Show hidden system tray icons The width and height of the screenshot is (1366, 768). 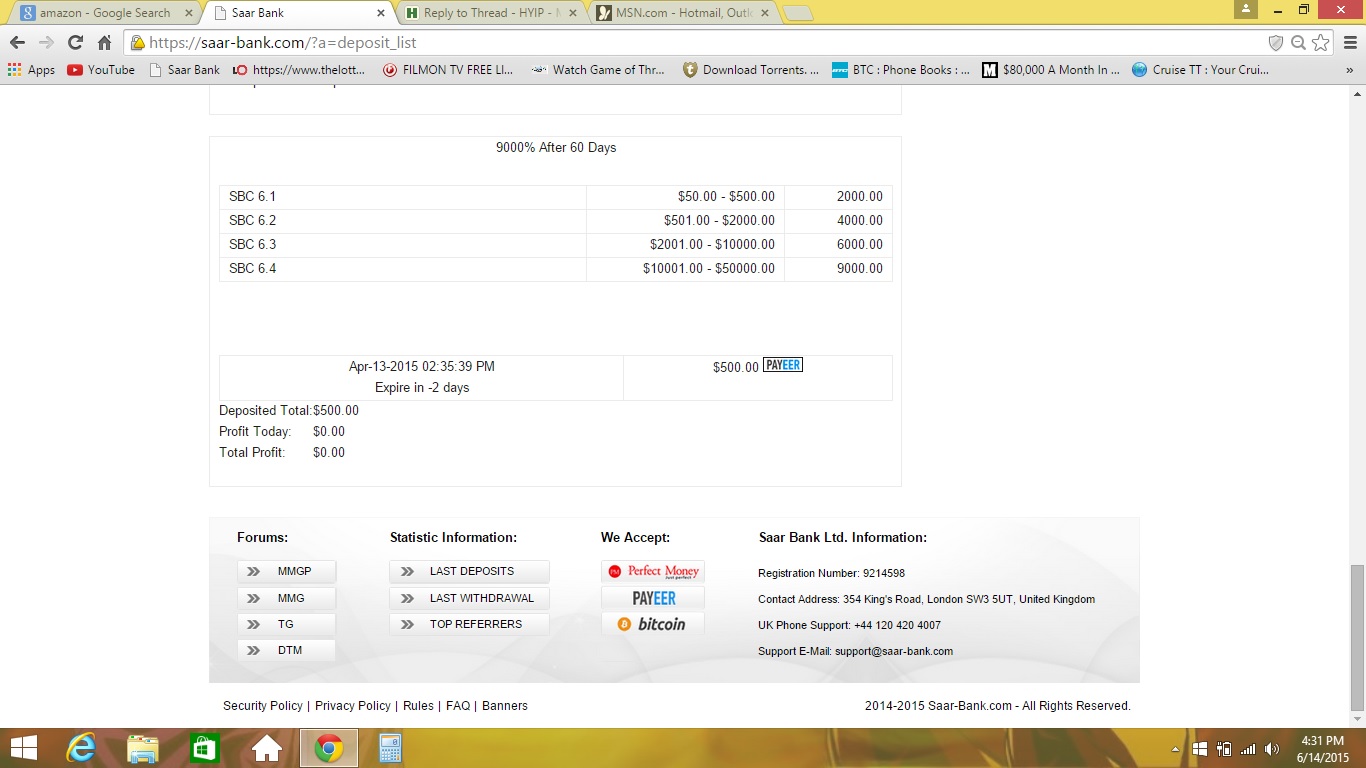click(1175, 749)
